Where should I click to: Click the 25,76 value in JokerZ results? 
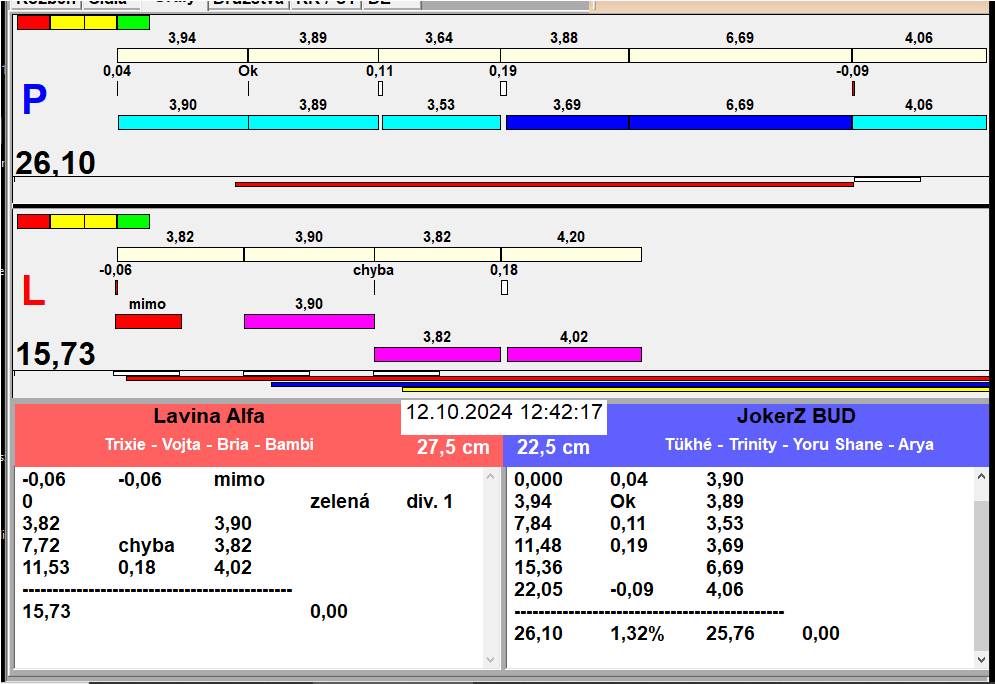(x=730, y=633)
